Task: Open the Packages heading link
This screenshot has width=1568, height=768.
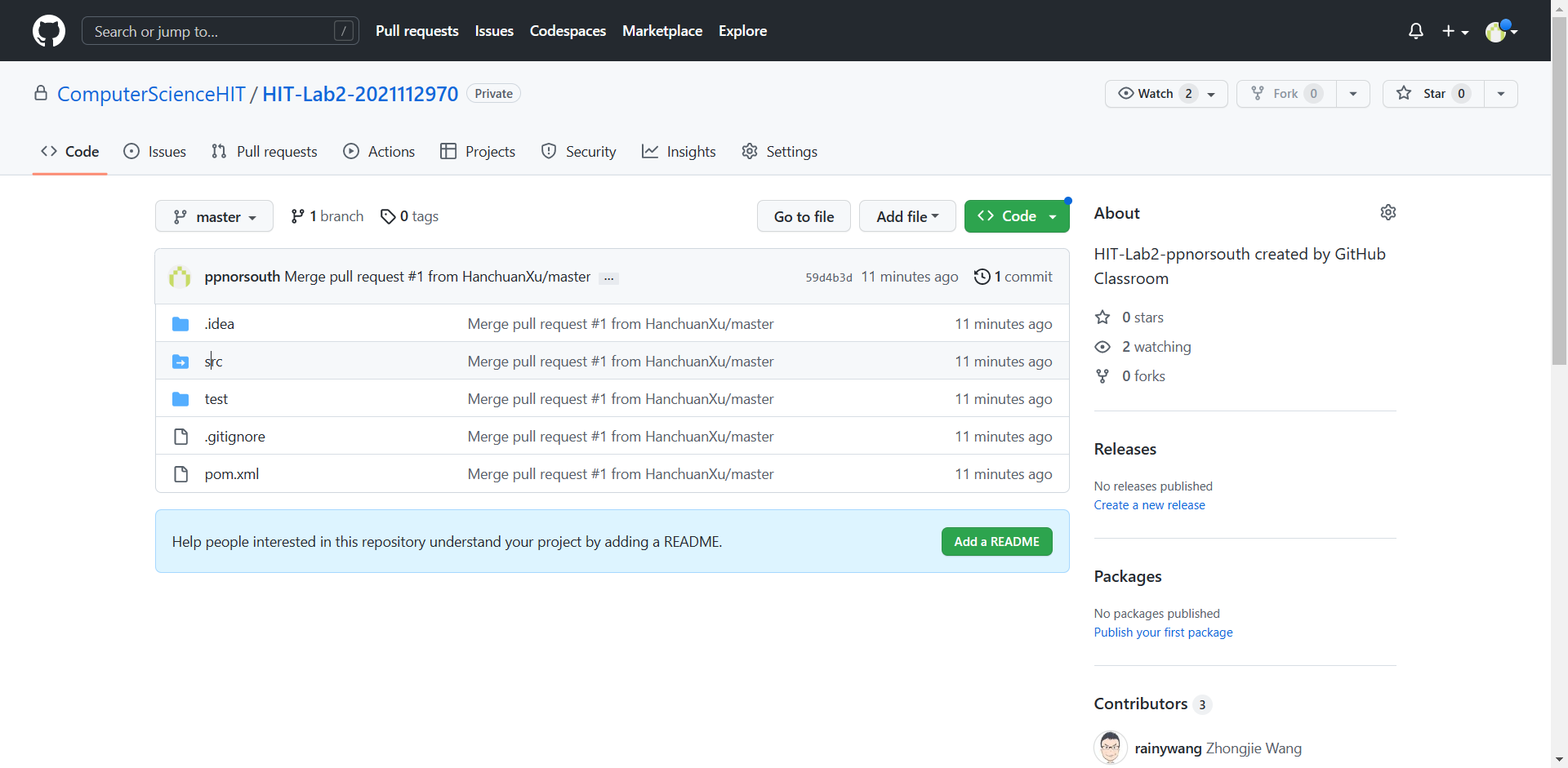Action: tap(1127, 576)
